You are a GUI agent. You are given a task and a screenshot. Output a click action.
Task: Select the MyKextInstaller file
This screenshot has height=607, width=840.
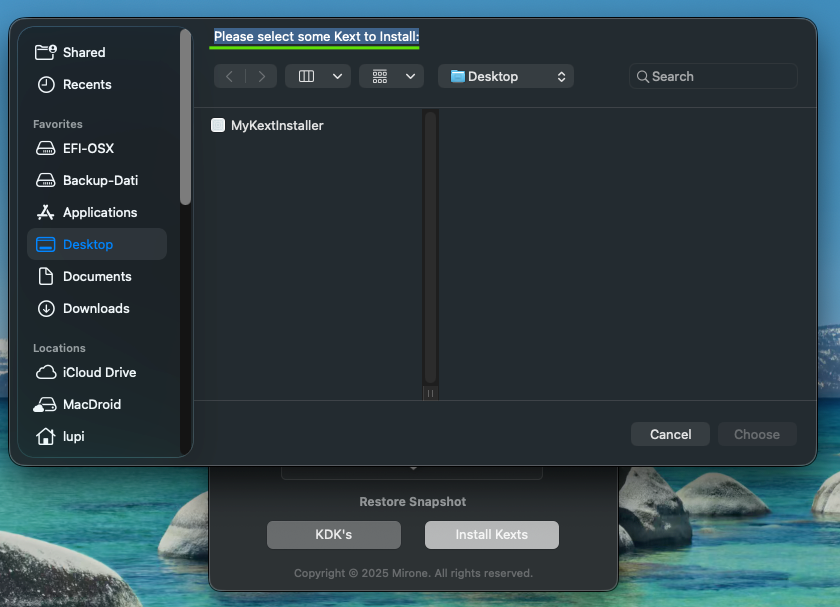click(x=277, y=125)
